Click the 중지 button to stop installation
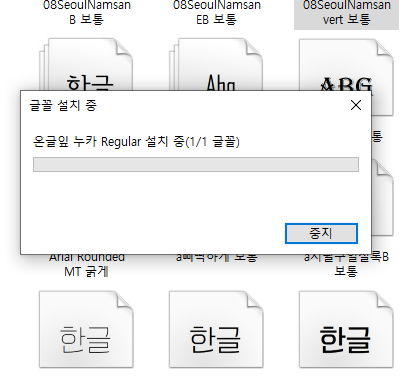Screen dimensions: 416x381 [321, 233]
